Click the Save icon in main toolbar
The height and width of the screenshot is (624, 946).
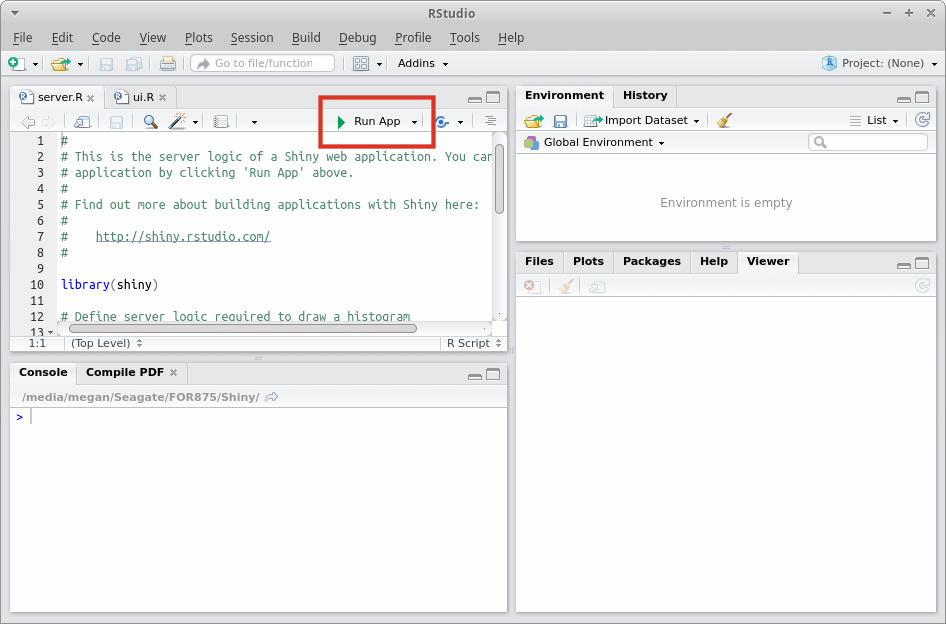[x=106, y=64]
